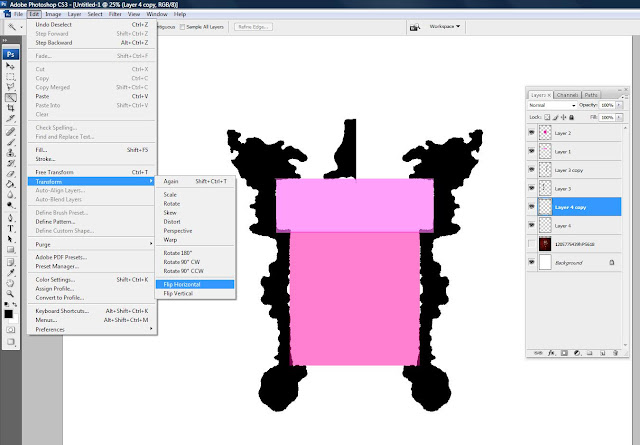Select the Brush tool
Screen dimensions: 640x445
pyautogui.click(x=11, y=142)
